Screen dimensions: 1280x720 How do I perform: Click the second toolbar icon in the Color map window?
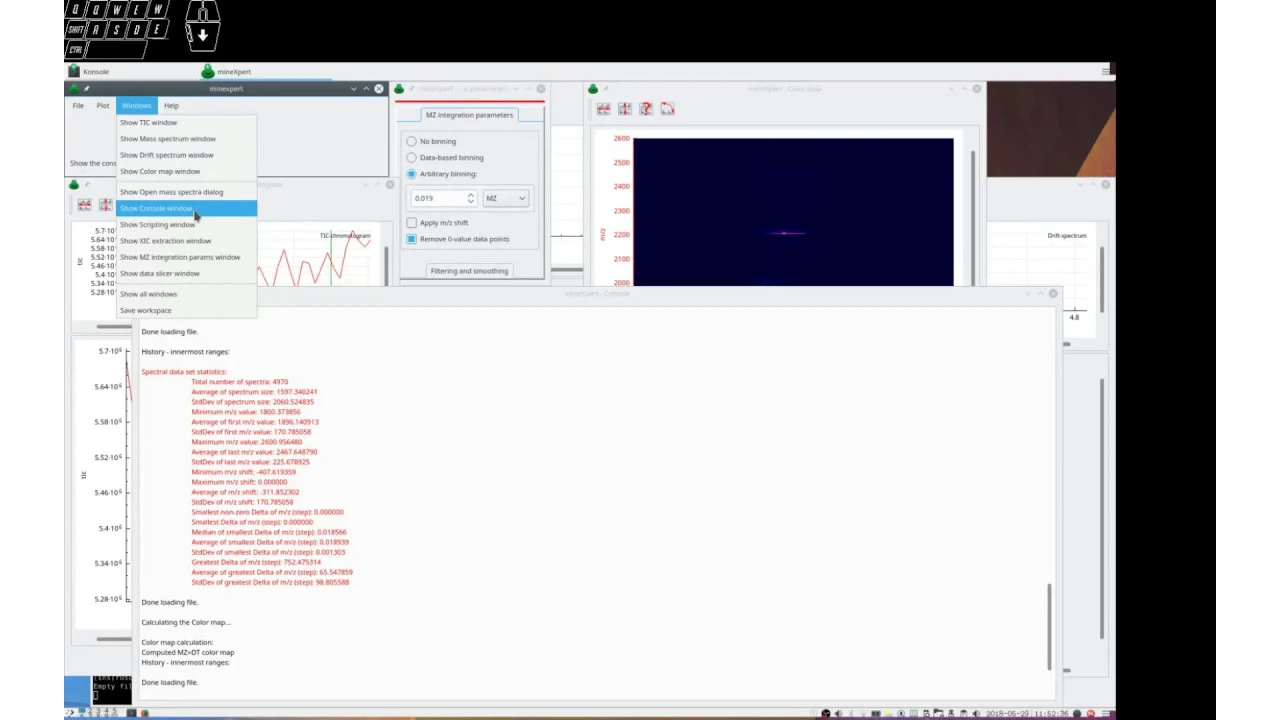625,109
